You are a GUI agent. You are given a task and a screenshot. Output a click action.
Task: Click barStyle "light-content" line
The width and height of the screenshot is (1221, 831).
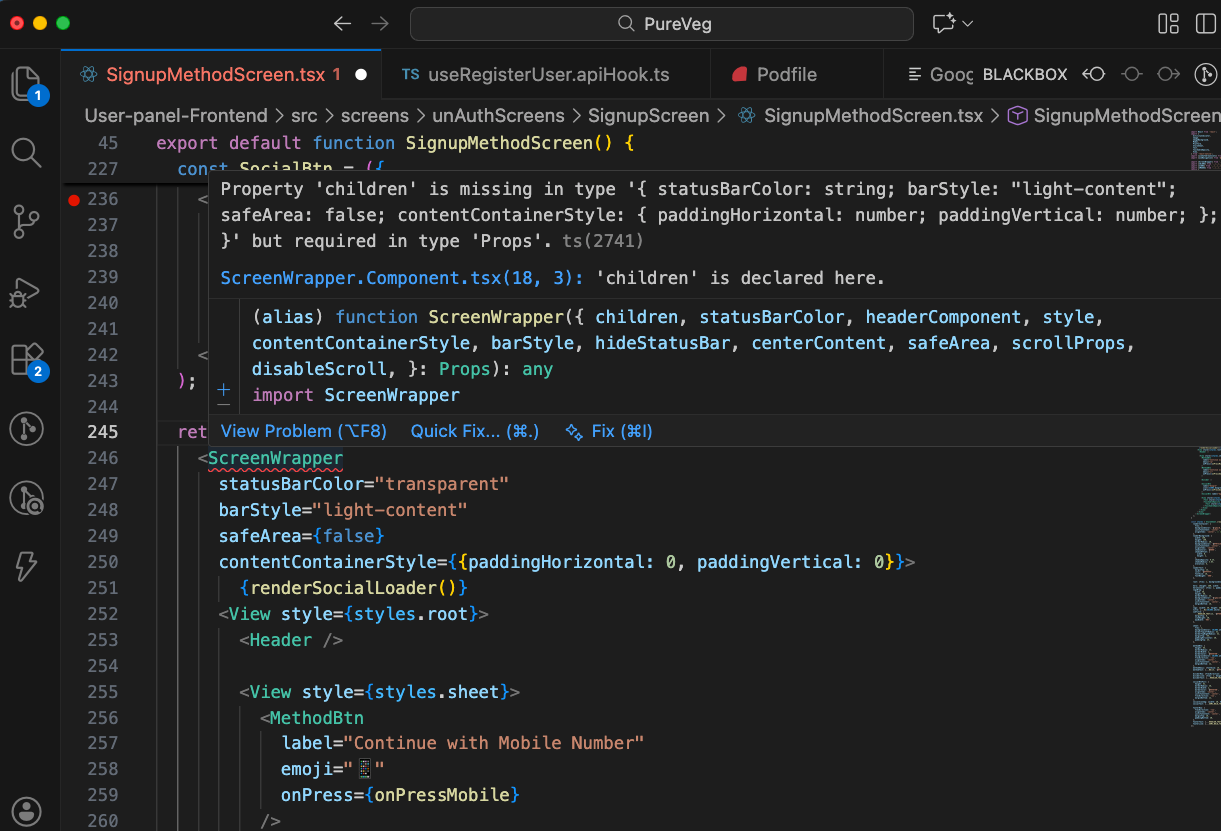click(x=343, y=510)
